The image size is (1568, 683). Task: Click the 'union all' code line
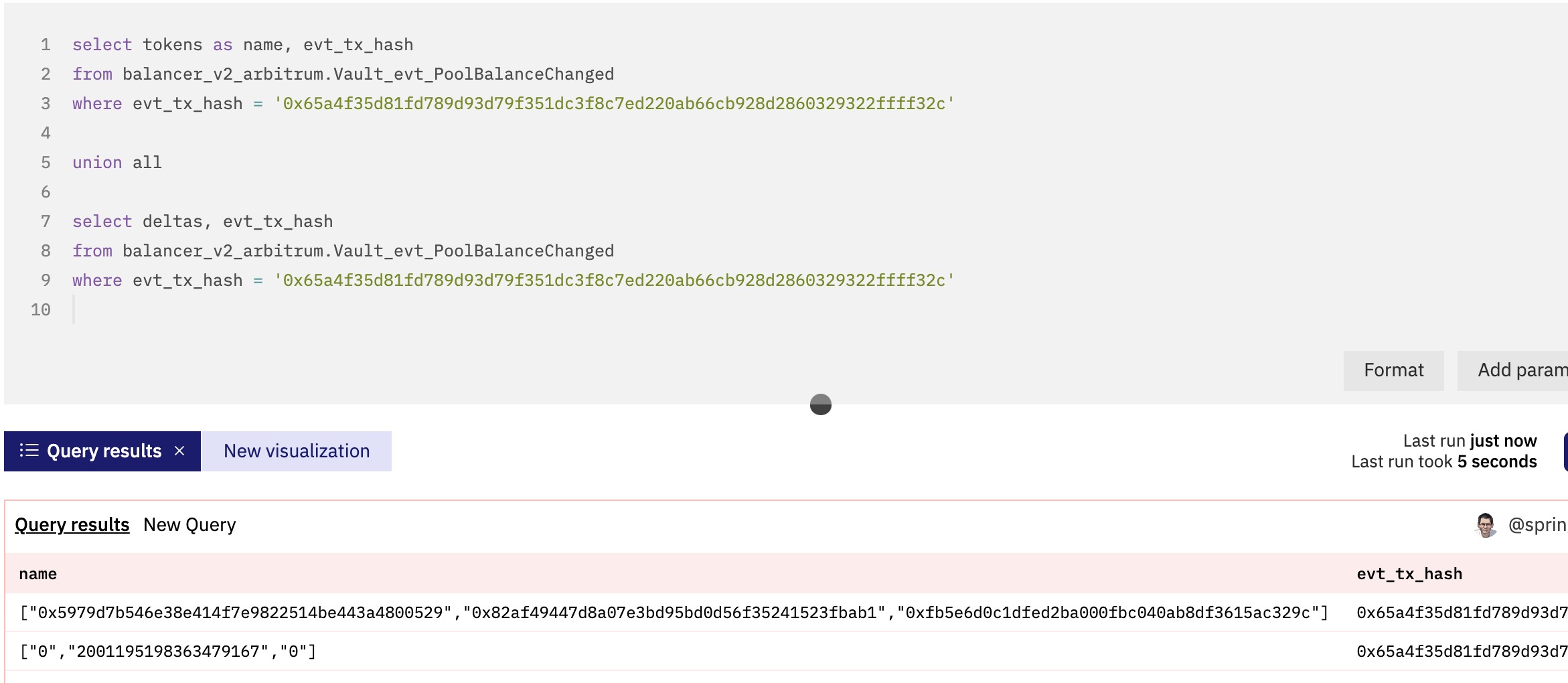[x=117, y=163]
